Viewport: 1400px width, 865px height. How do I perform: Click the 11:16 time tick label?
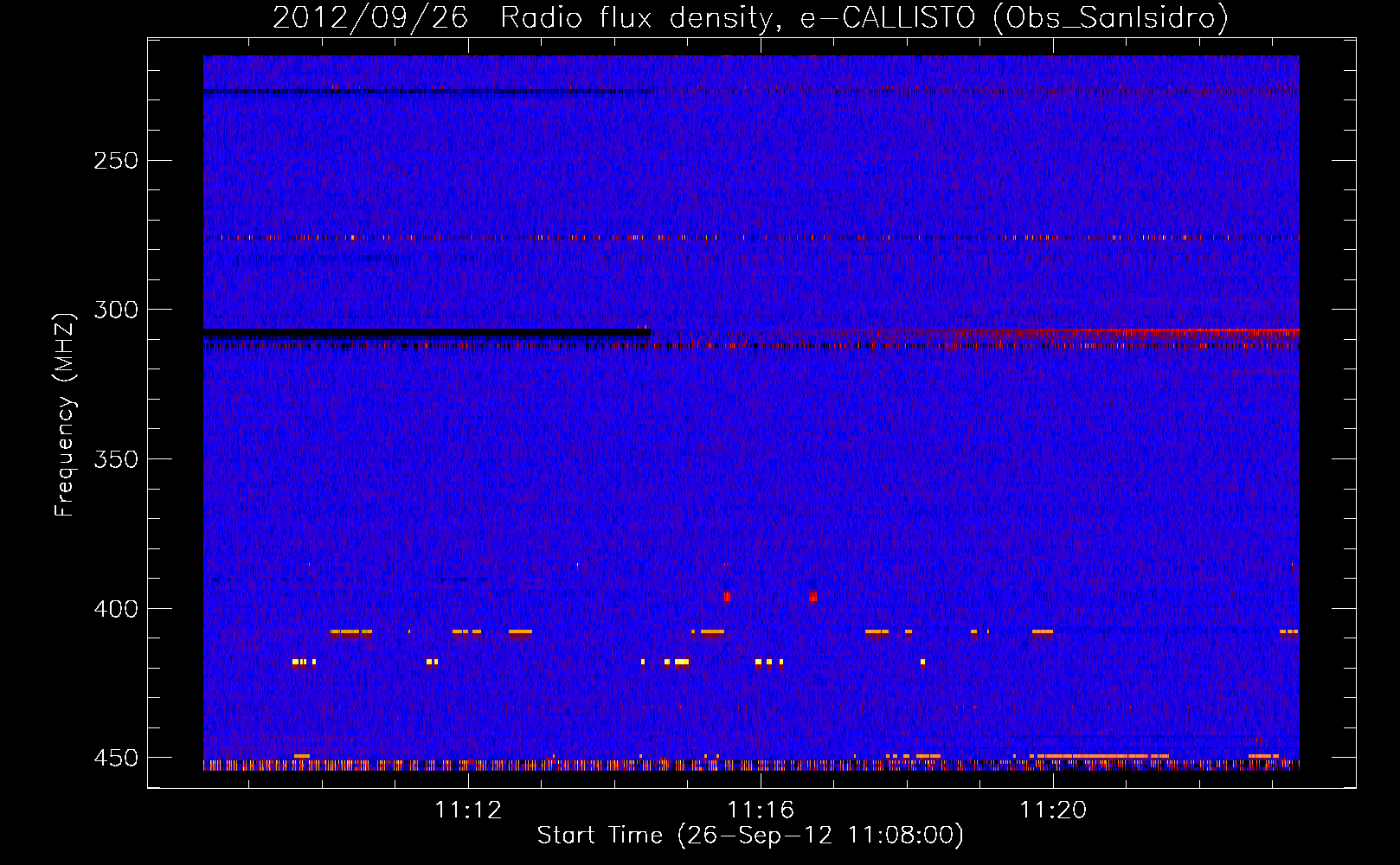coord(761,811)
